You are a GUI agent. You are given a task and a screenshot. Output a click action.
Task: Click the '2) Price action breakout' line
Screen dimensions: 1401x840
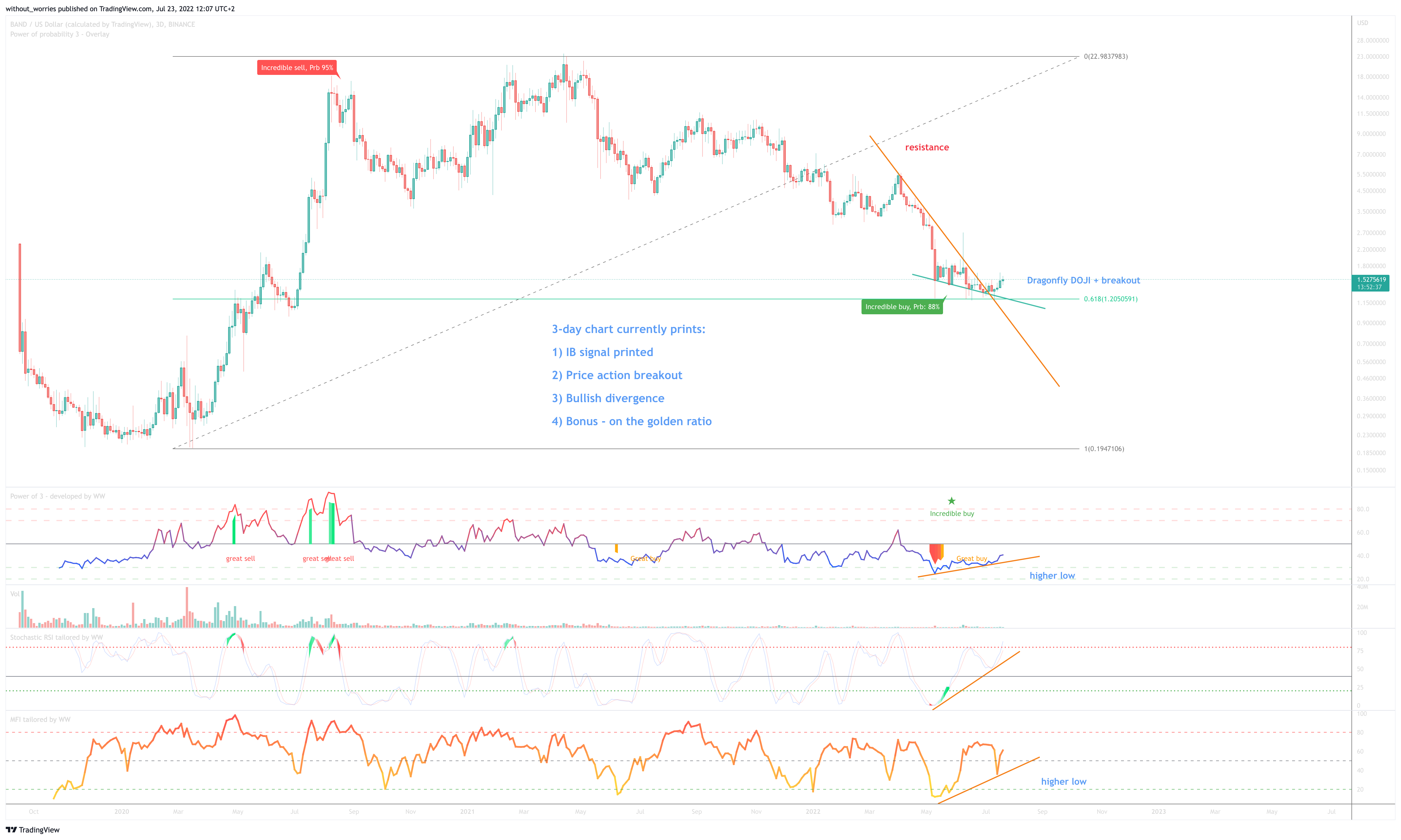pyautogui.click(x=617, y=375)
